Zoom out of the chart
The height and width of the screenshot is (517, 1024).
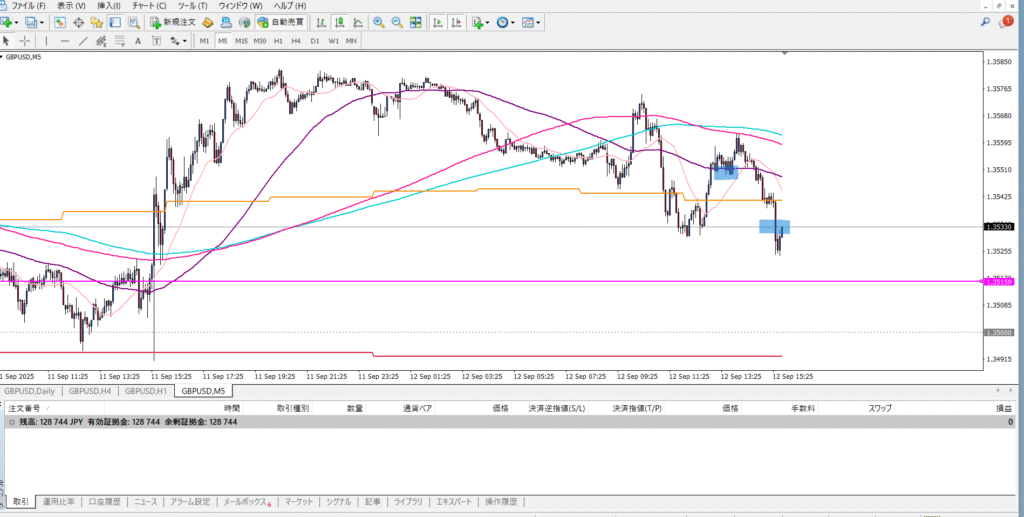click(397, 21)
